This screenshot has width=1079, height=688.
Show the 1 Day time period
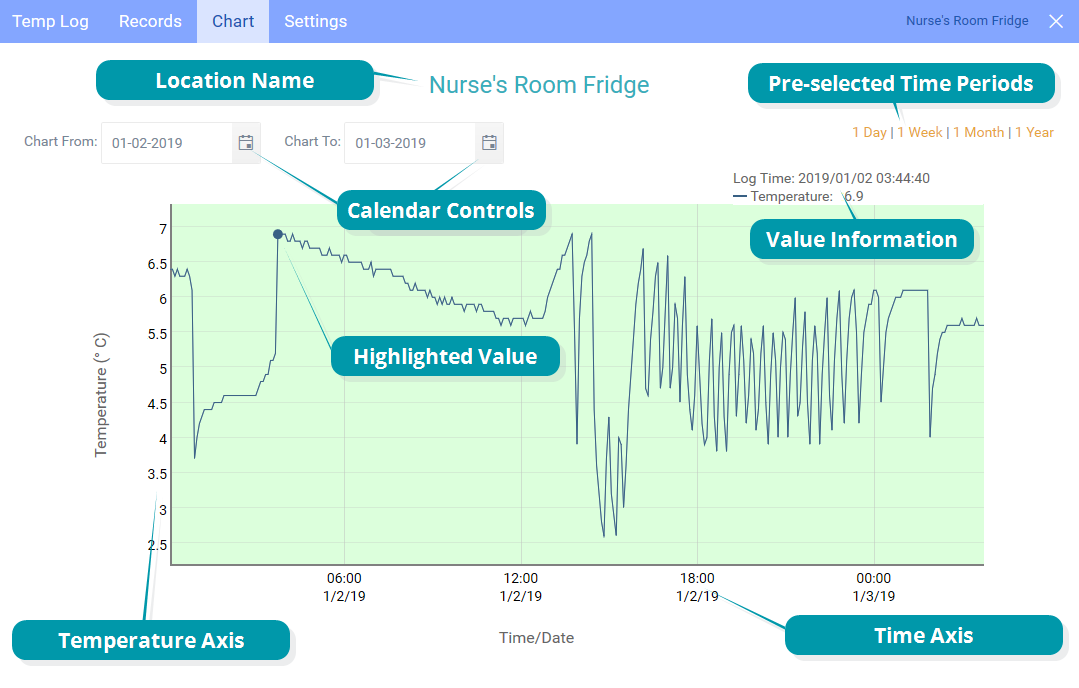click(x=869, y=132)
